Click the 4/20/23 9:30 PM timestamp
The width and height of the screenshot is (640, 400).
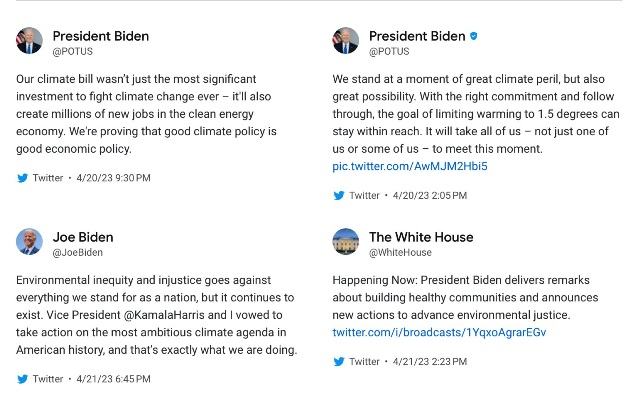(113, 178)
